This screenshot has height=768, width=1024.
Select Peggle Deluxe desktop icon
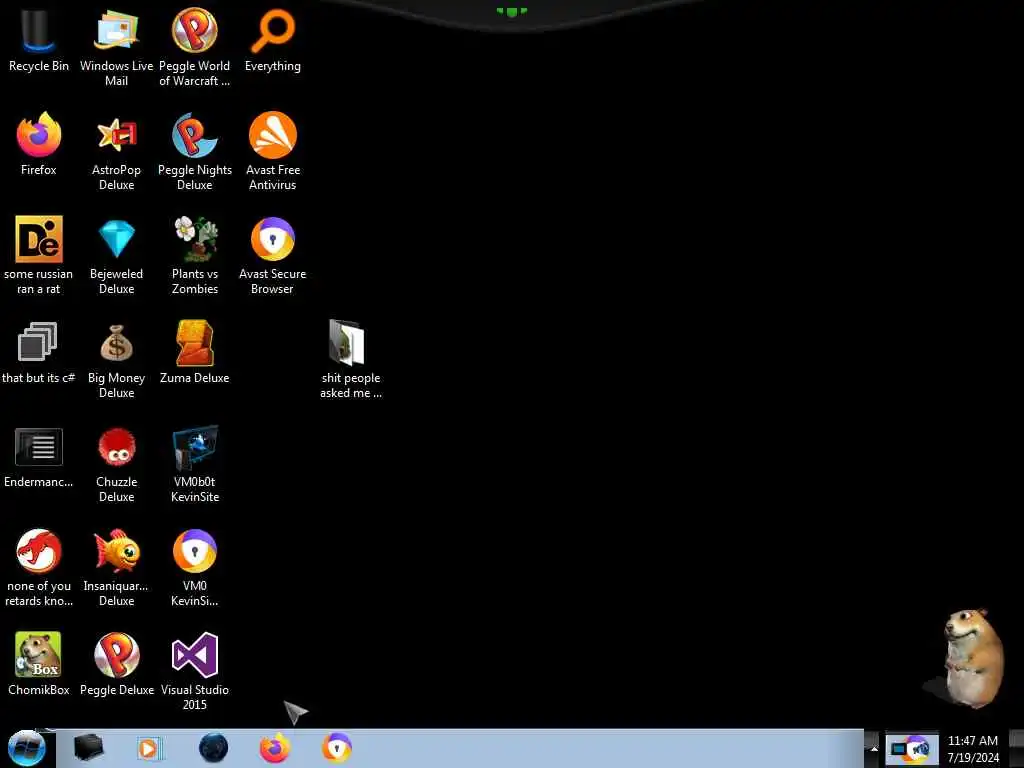coord(116,664)
